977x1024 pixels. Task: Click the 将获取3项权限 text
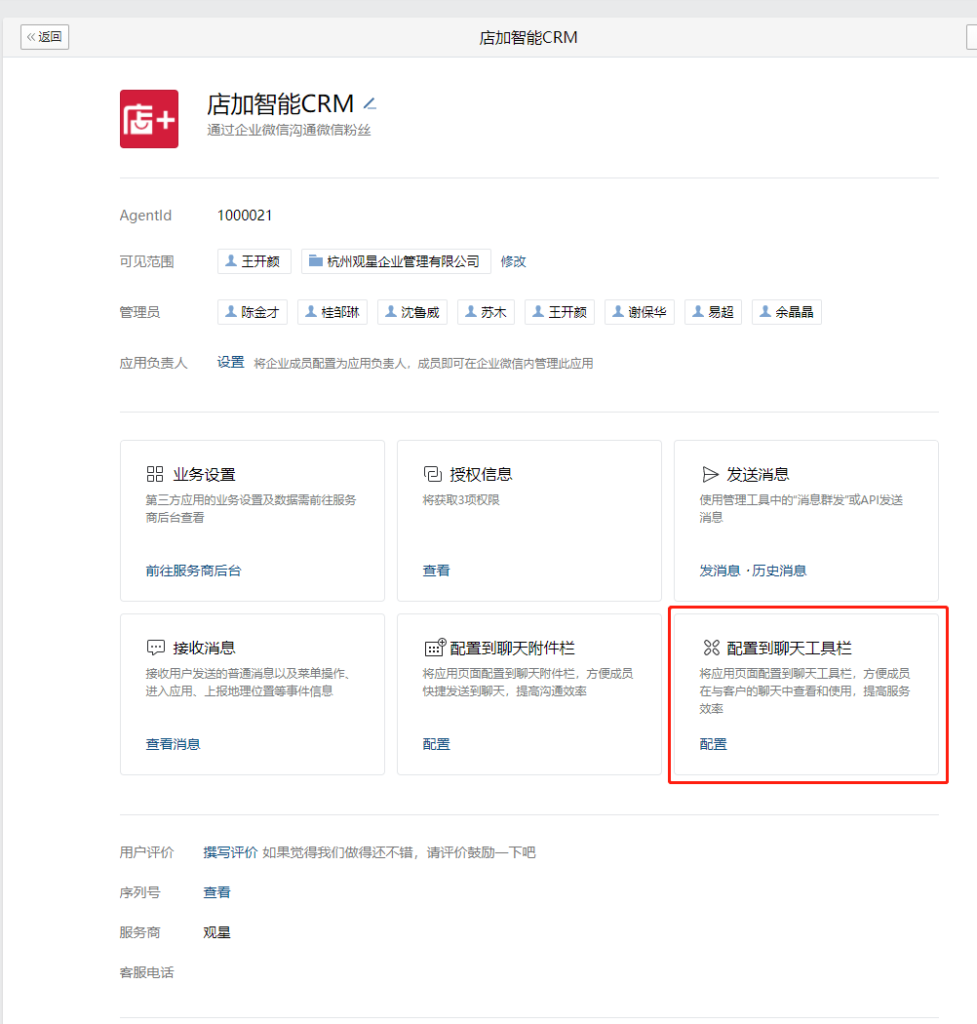click(461, 500)
